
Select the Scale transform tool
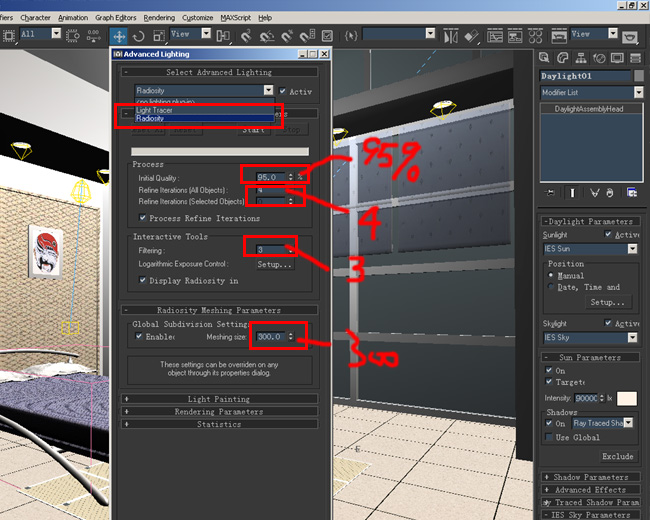tap(158, 36)
